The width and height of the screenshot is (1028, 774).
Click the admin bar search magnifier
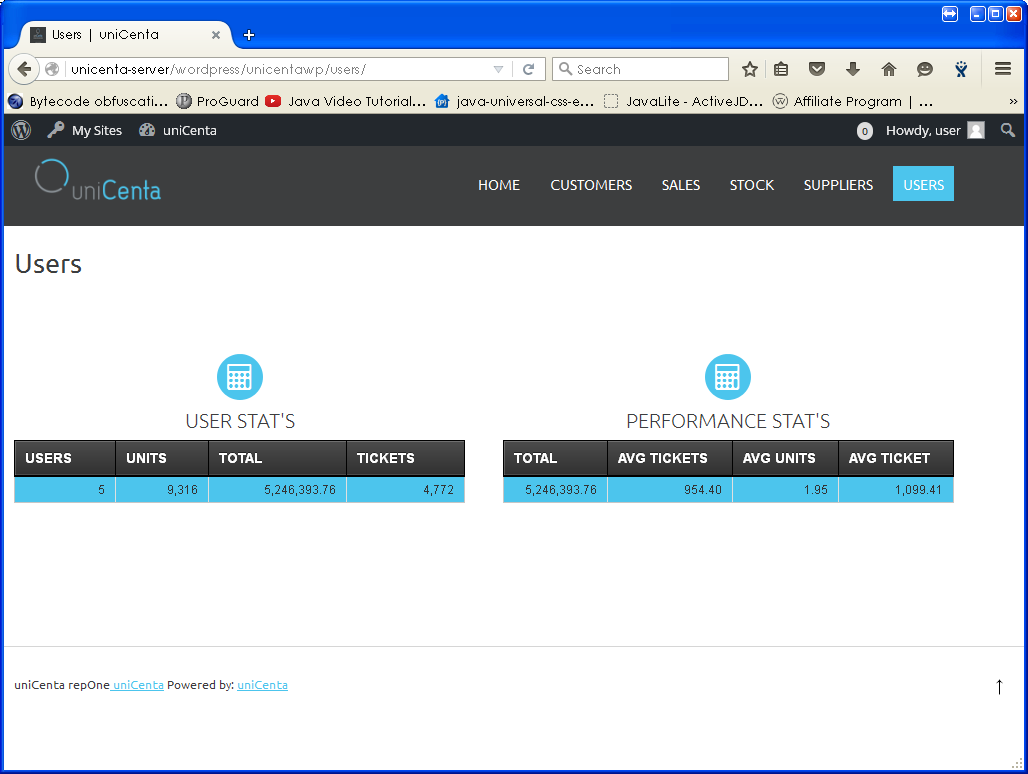click(1008, 130)
